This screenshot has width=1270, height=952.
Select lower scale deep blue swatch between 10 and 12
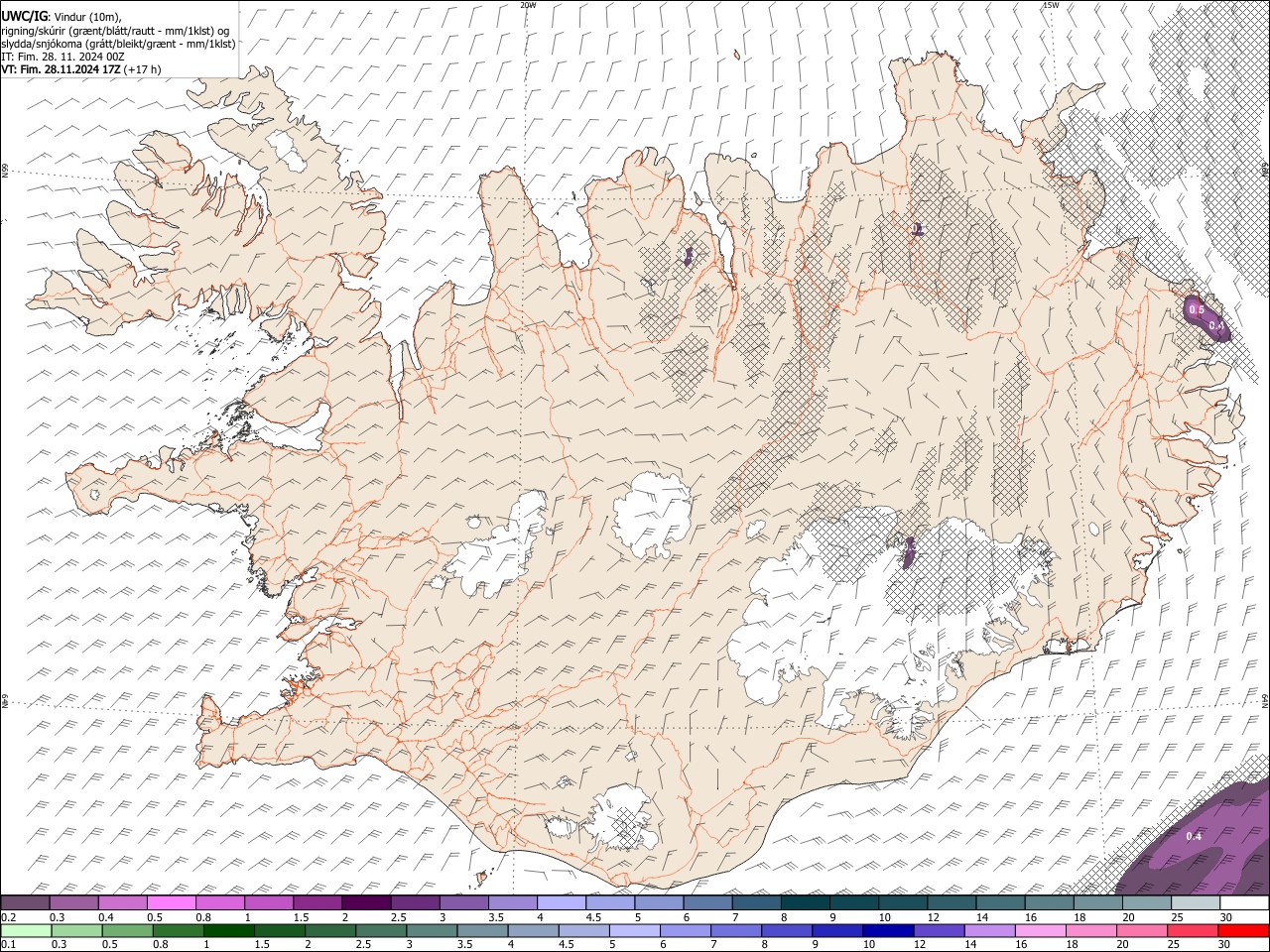click(889, 930)
